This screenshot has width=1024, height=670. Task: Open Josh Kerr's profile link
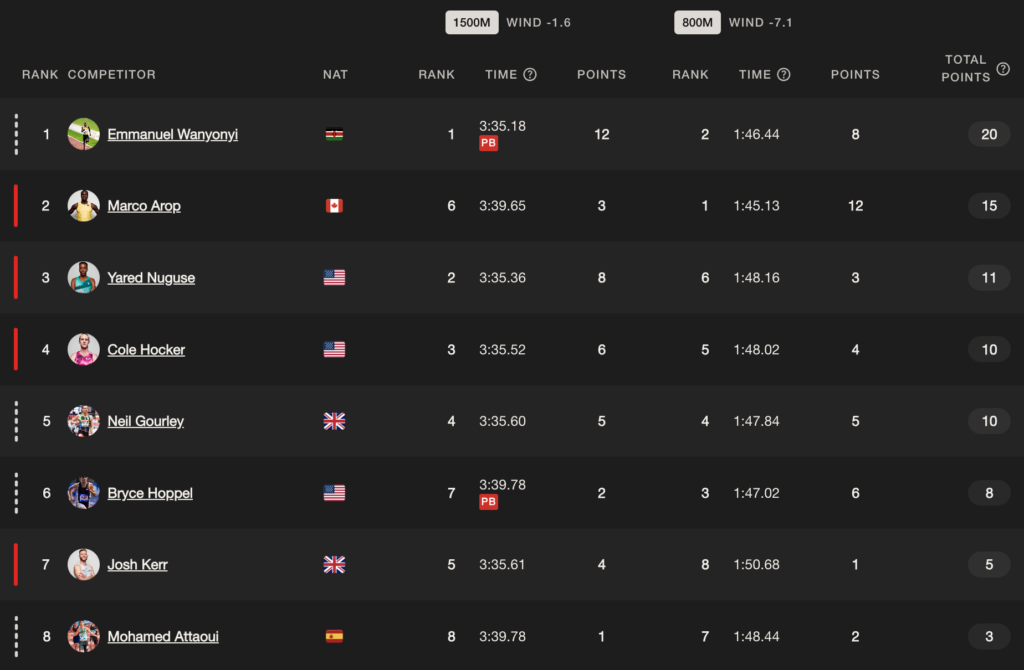[137, 564]
